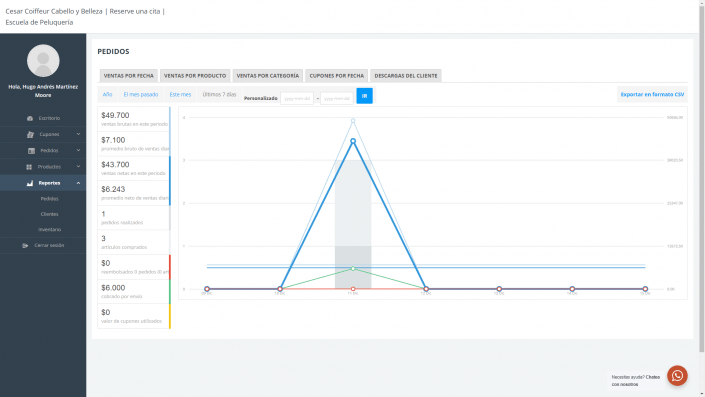The image size is (705, 397).
Task: Click the $0 valor de cupones legend
Action: click(x=134, y=316)
